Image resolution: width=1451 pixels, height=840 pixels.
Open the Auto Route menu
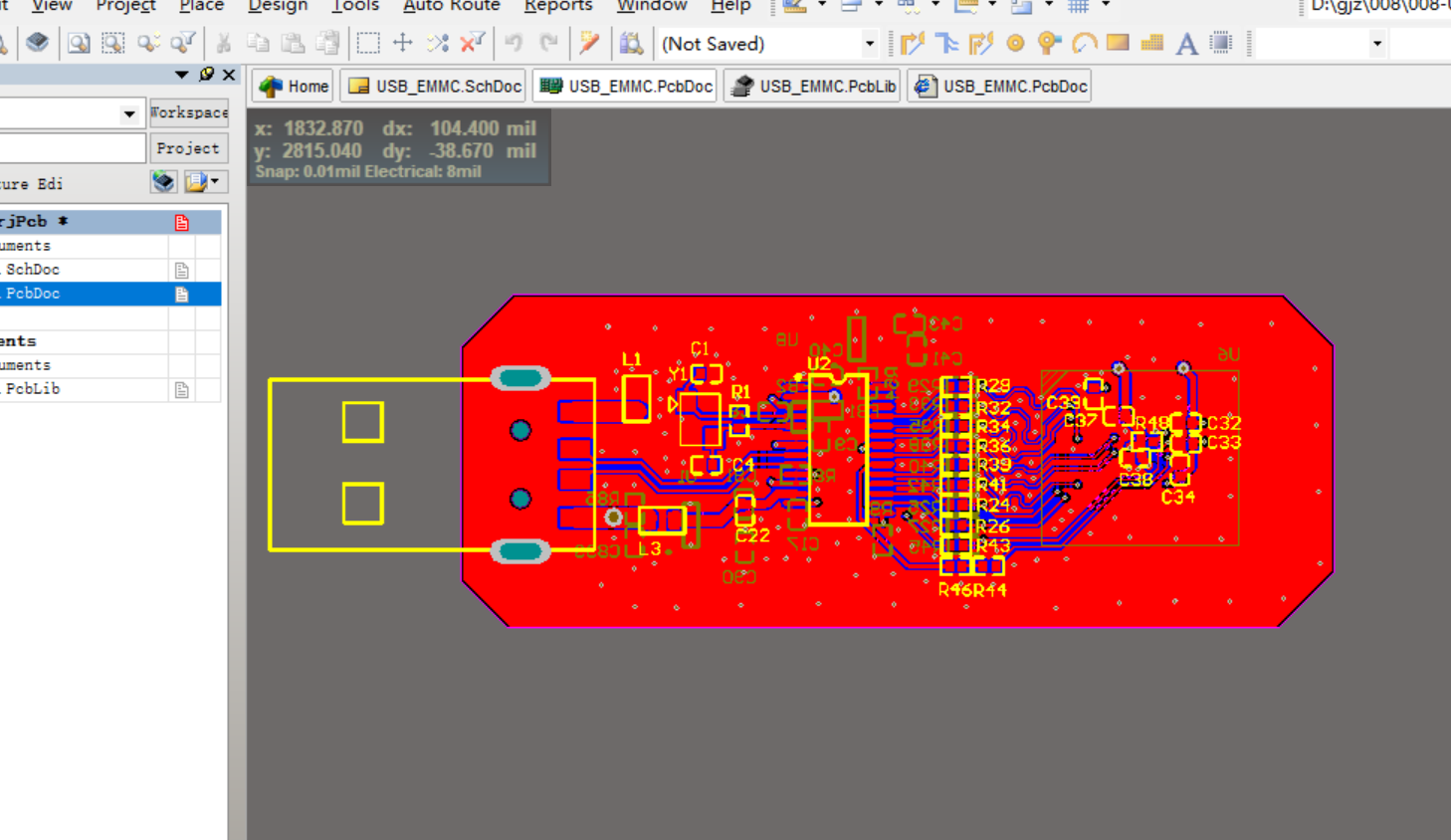451,5
